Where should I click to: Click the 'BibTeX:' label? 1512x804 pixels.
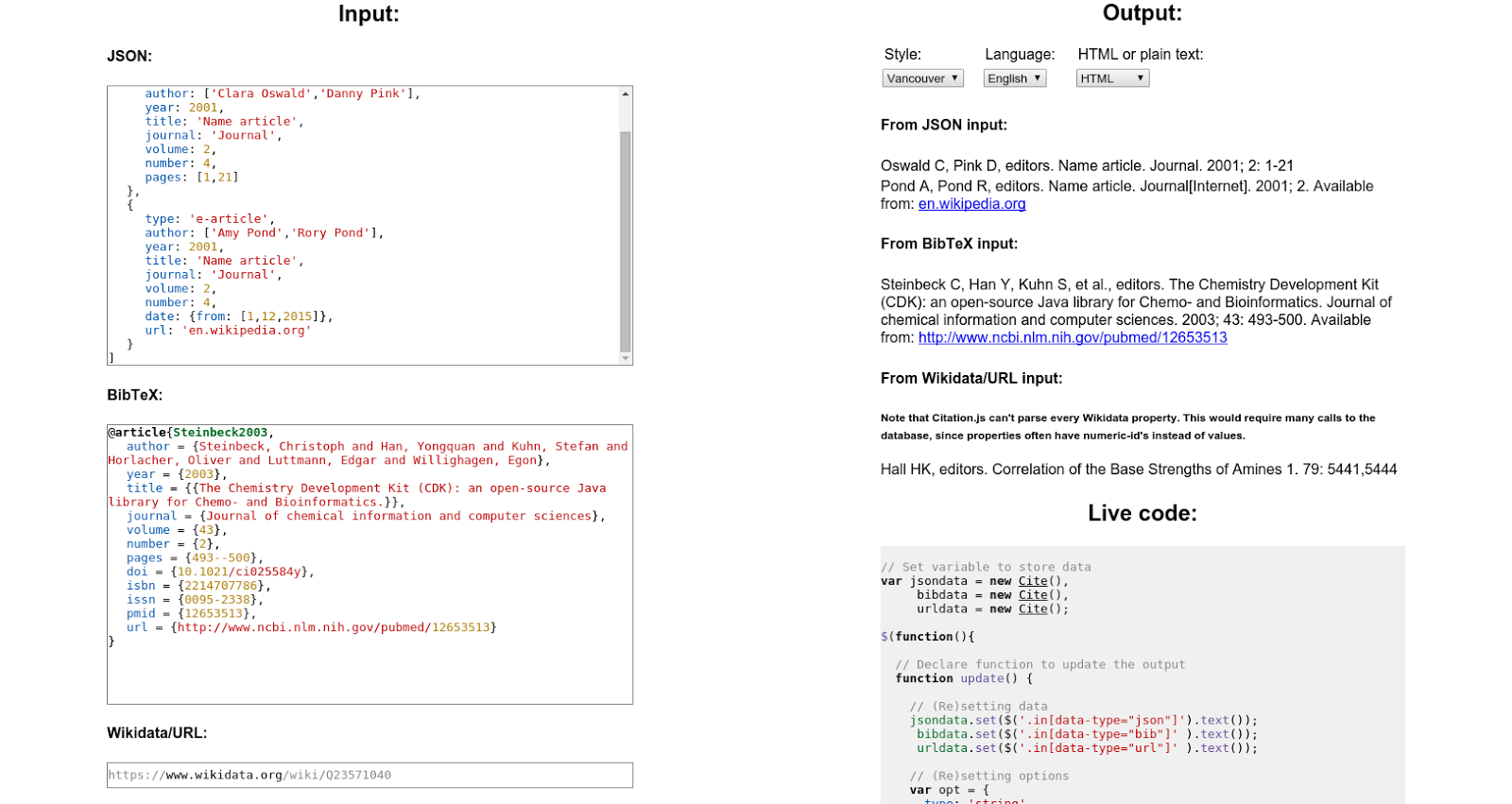(x=134, y=395)
